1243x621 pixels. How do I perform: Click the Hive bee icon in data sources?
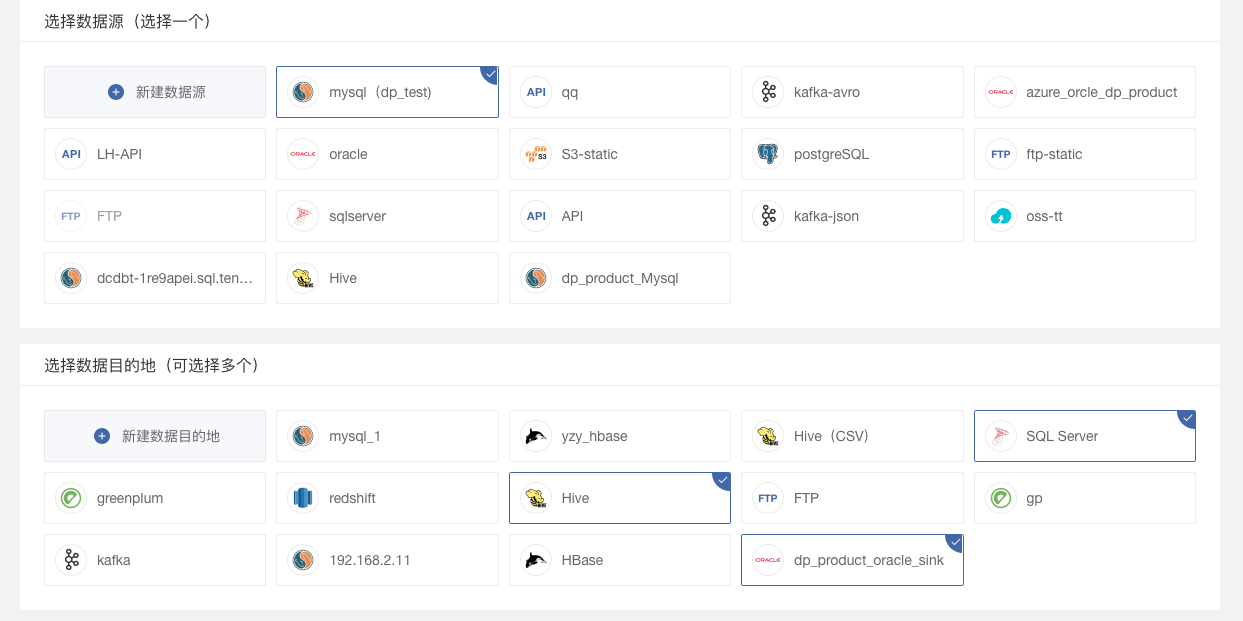[x=304, y=278]
